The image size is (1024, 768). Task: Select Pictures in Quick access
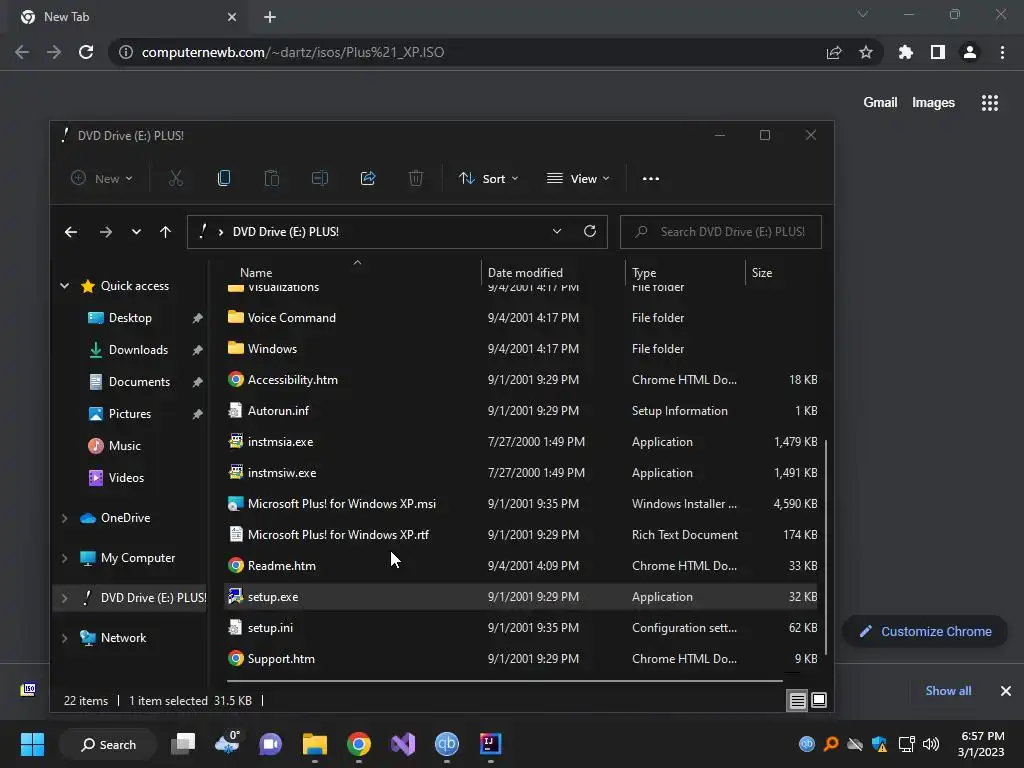129,414
